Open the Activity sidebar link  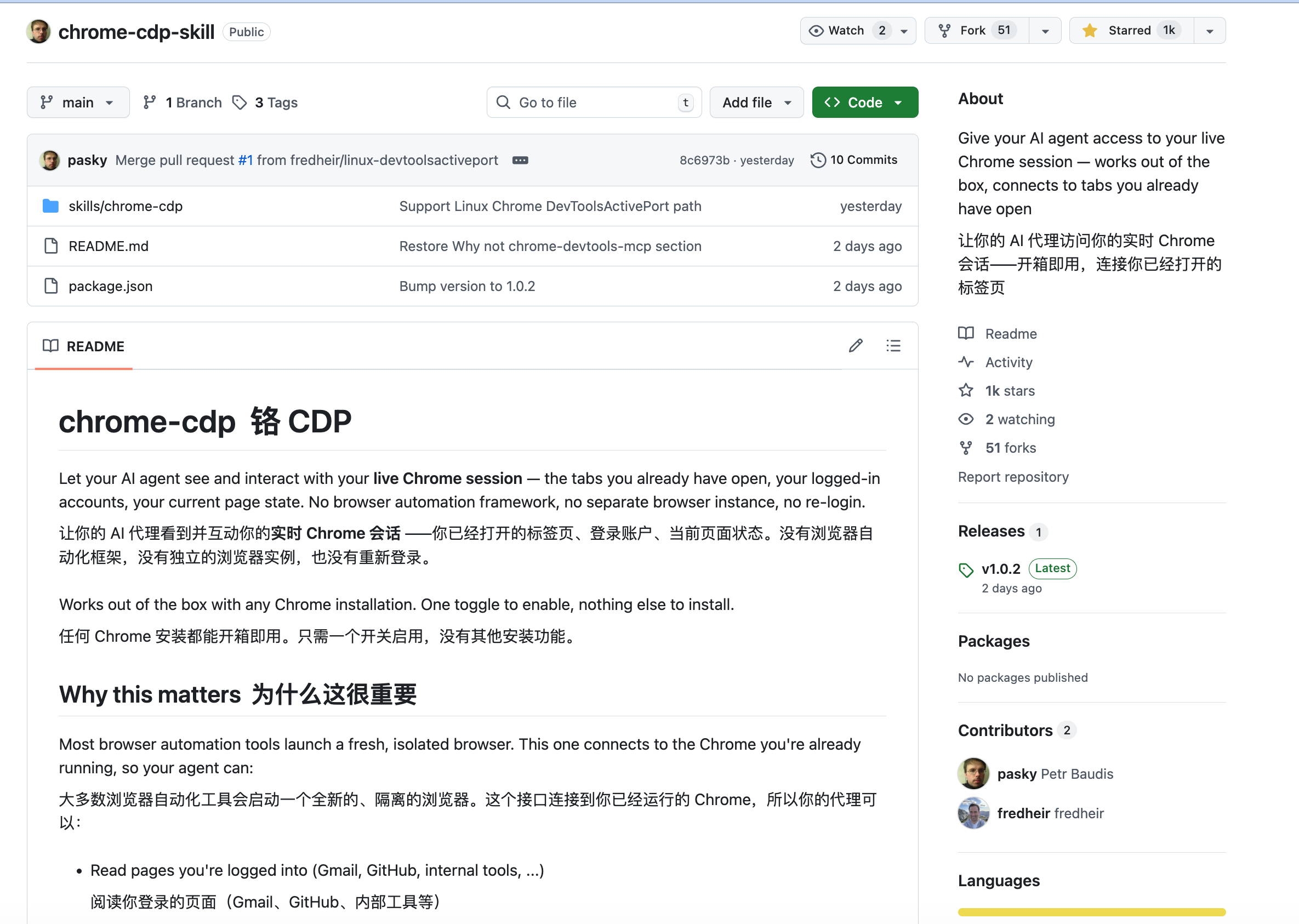click(1009, 362)
